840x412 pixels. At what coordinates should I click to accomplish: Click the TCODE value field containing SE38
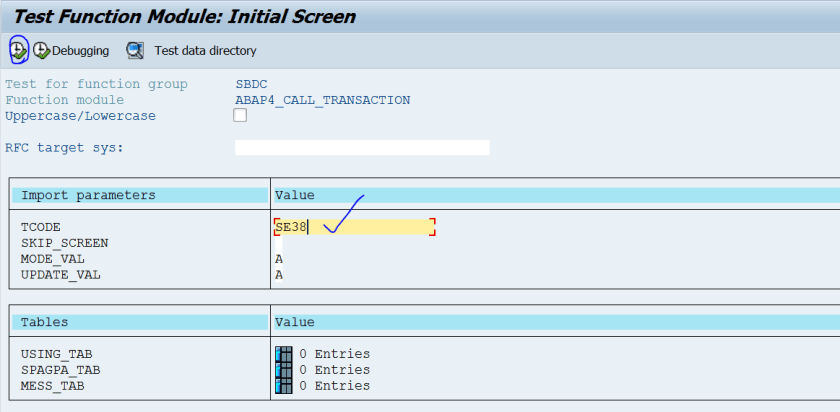355,227
